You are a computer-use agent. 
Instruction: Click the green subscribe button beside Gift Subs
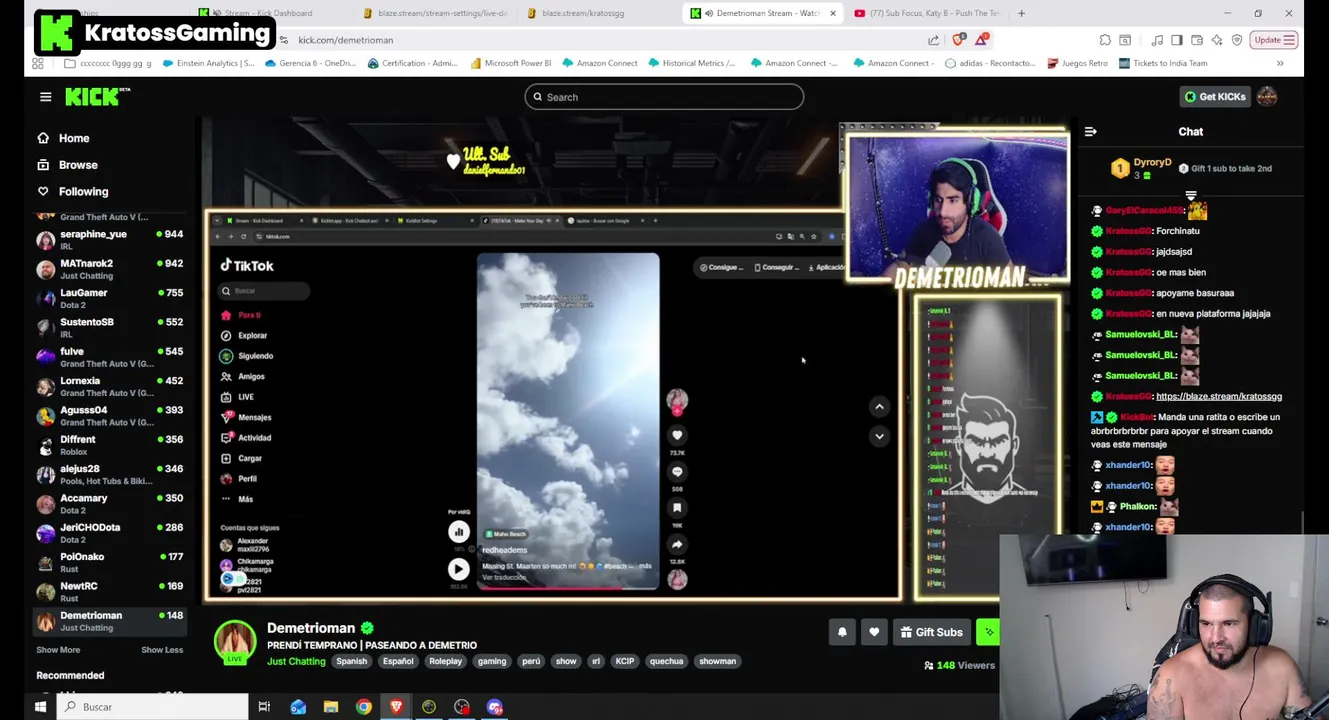pos(988,632)
